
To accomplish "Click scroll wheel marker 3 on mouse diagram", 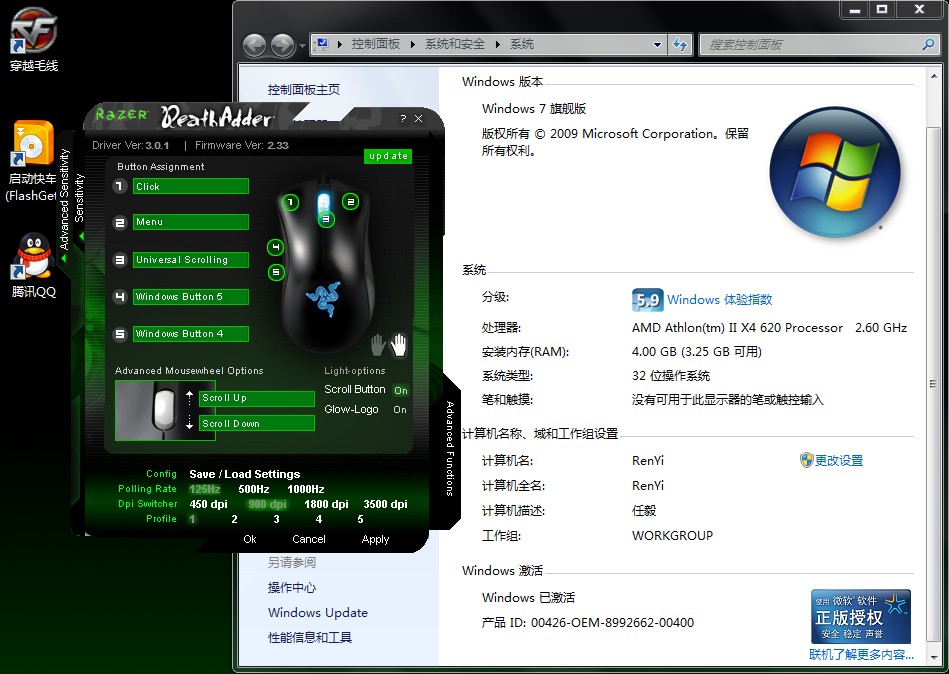I will click(326, 219).
